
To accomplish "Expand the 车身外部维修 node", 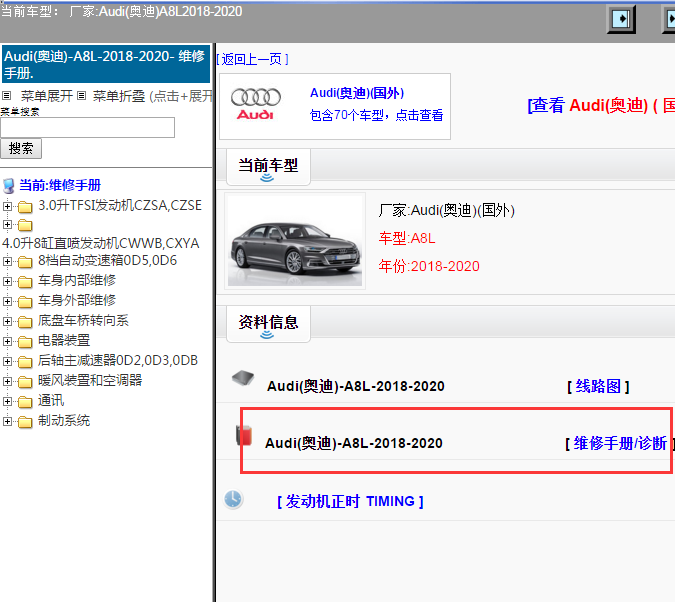I will point(7,301).
